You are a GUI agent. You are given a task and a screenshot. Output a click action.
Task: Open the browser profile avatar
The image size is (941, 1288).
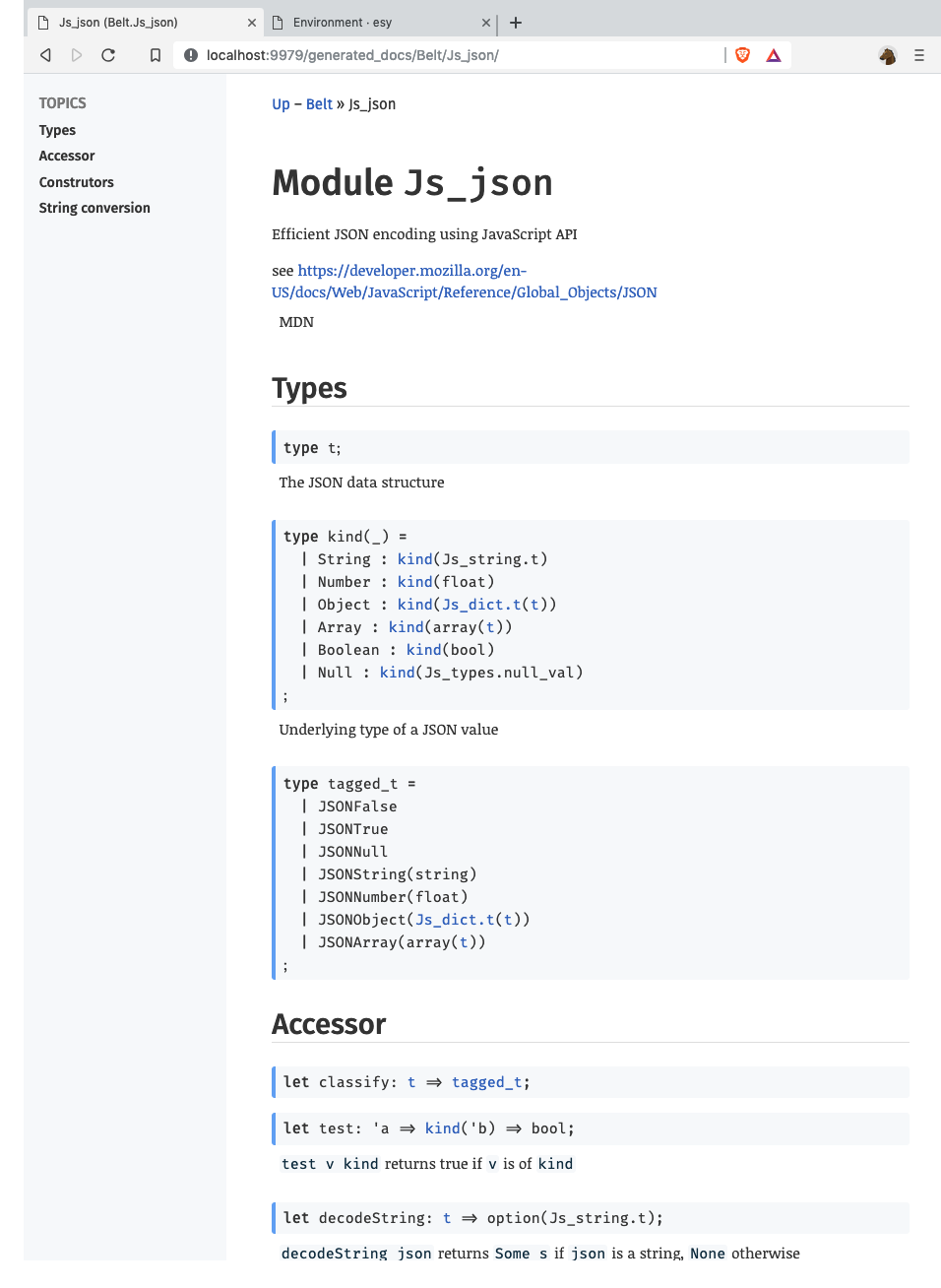click(887, 55)
